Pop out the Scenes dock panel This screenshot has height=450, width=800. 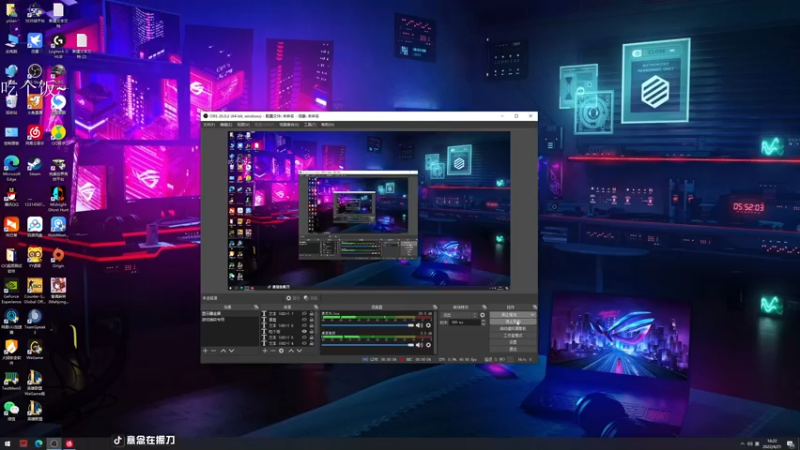click(256, 307)
